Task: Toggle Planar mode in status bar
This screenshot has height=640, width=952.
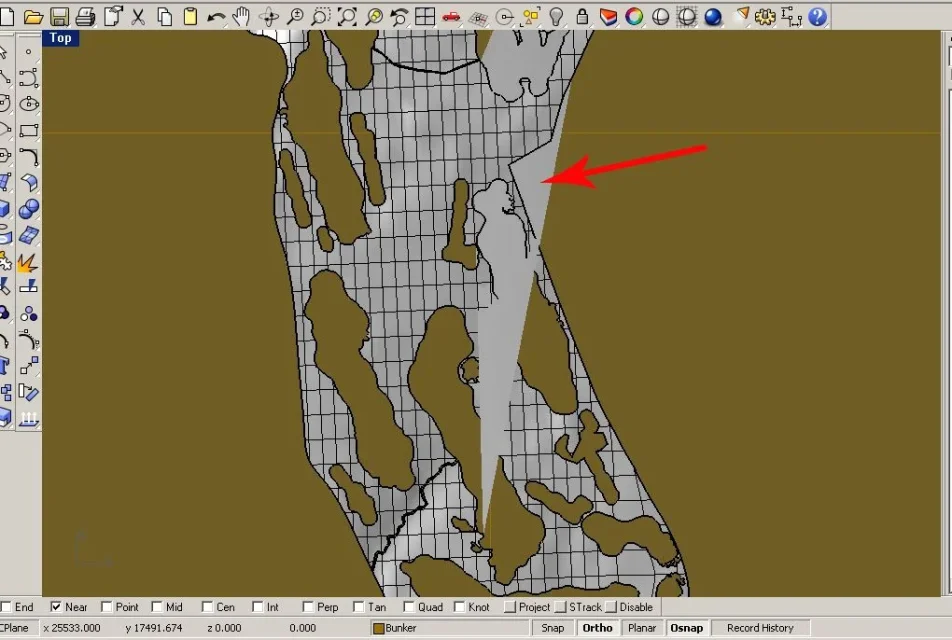Action: pyautogui.click(x=642, y=628)
